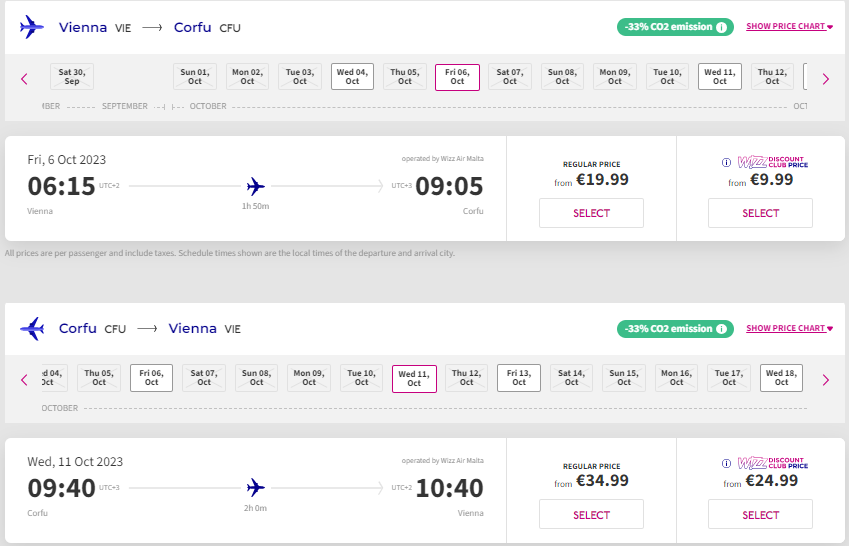
Task: Select regular price €19.99 outbound fare
Action: click(x=591, y=213)
